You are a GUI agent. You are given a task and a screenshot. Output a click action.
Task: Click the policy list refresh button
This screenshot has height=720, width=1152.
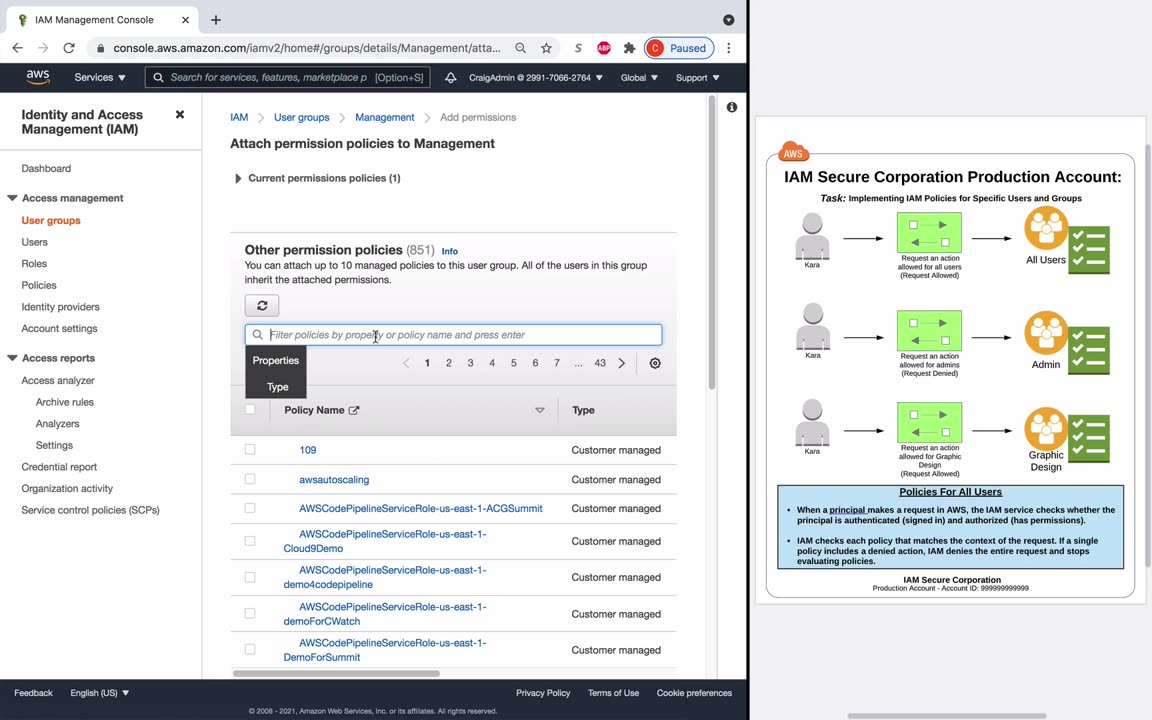pyautogui.click(x=262, y=306)
